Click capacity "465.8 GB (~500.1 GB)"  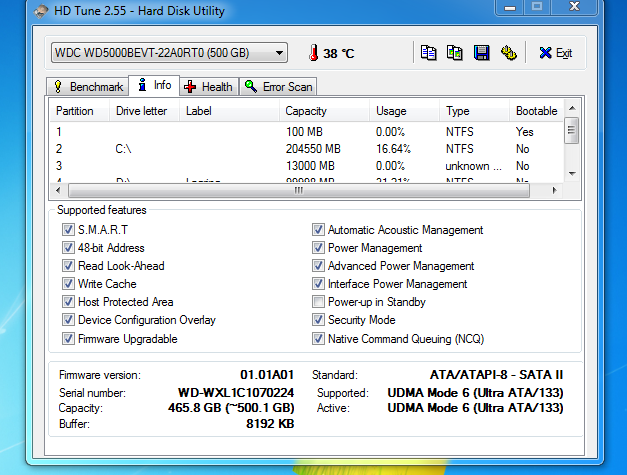pos(231,407)
